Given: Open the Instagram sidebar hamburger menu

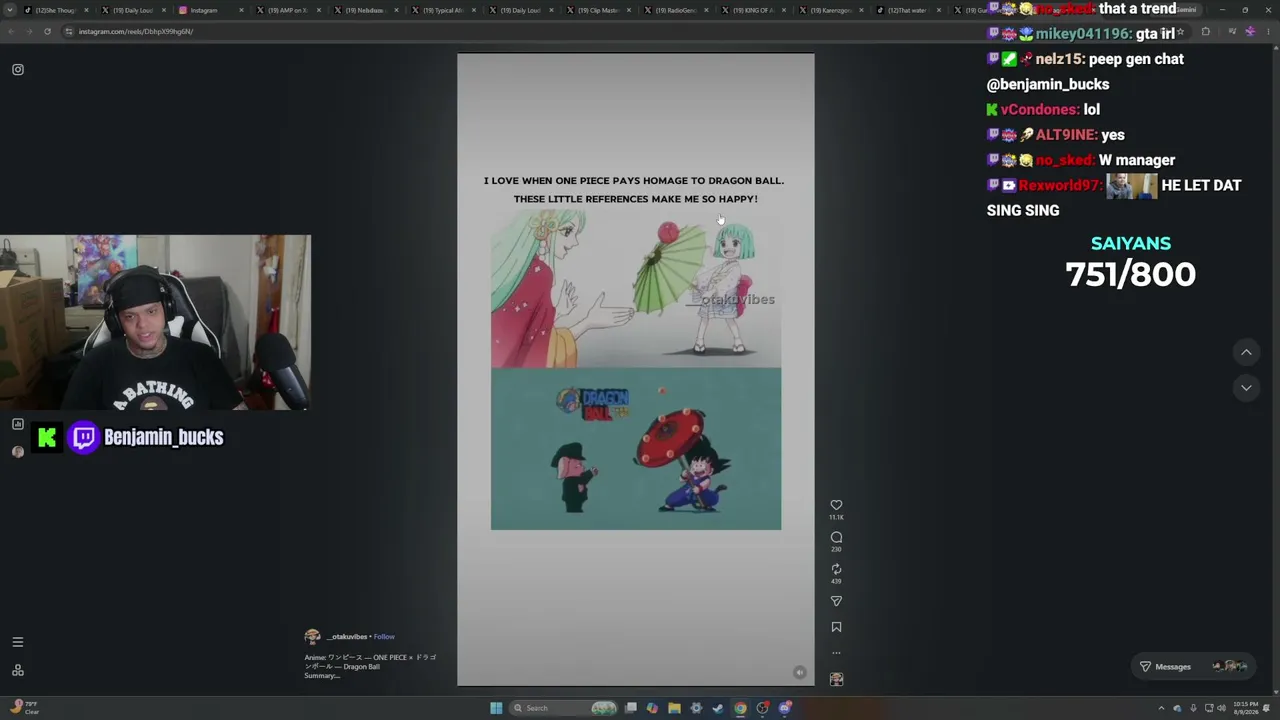Looking at the screenshot, I should 18,642.
